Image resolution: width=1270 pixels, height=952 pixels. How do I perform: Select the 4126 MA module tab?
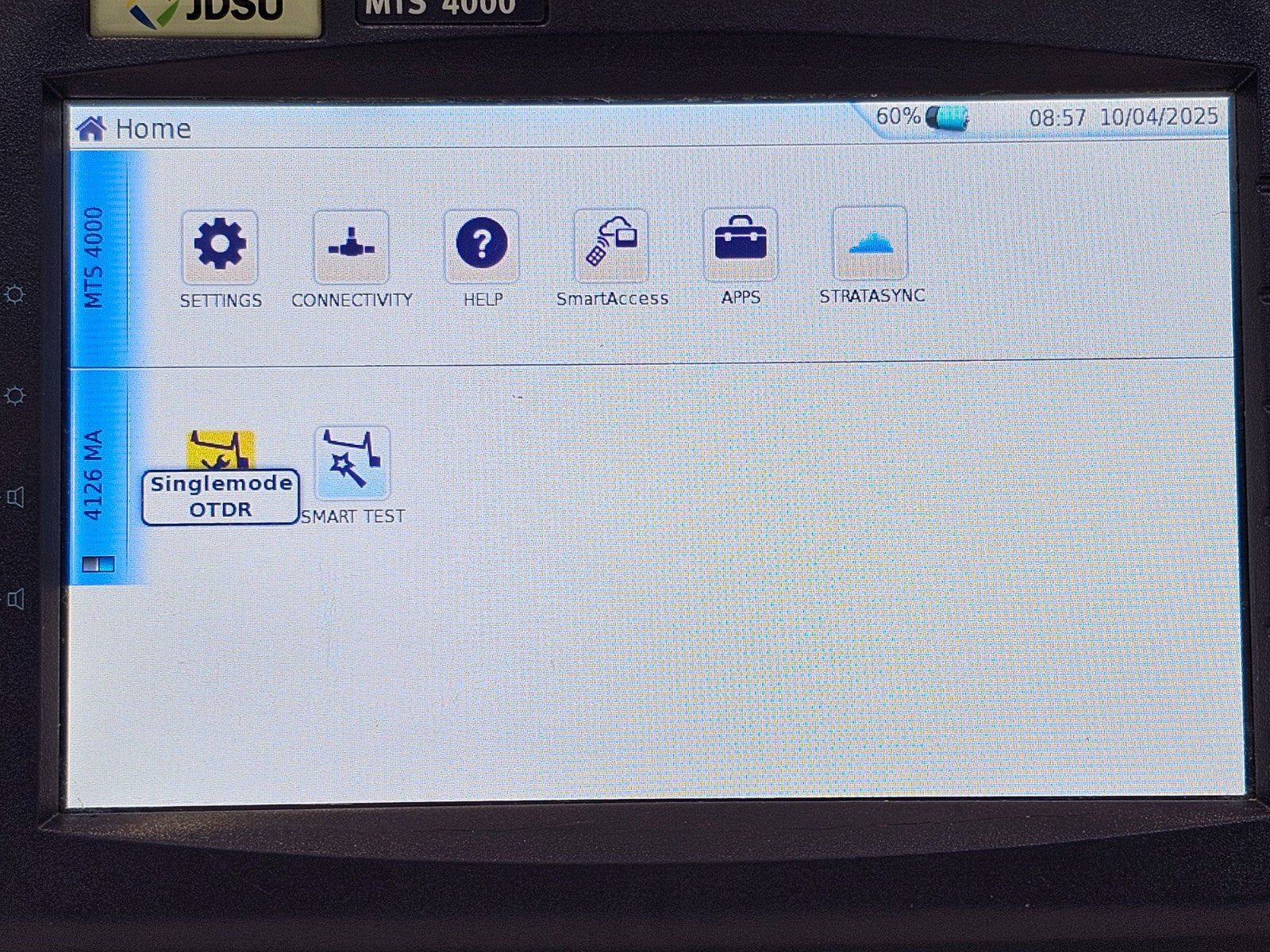pos(95,474)
